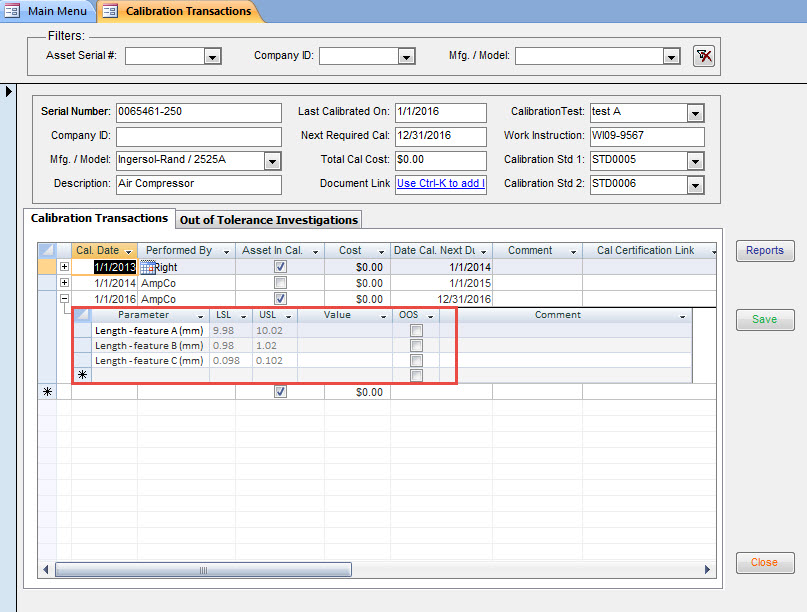Open the Document Link hyperlink

(x=440, y=184)
